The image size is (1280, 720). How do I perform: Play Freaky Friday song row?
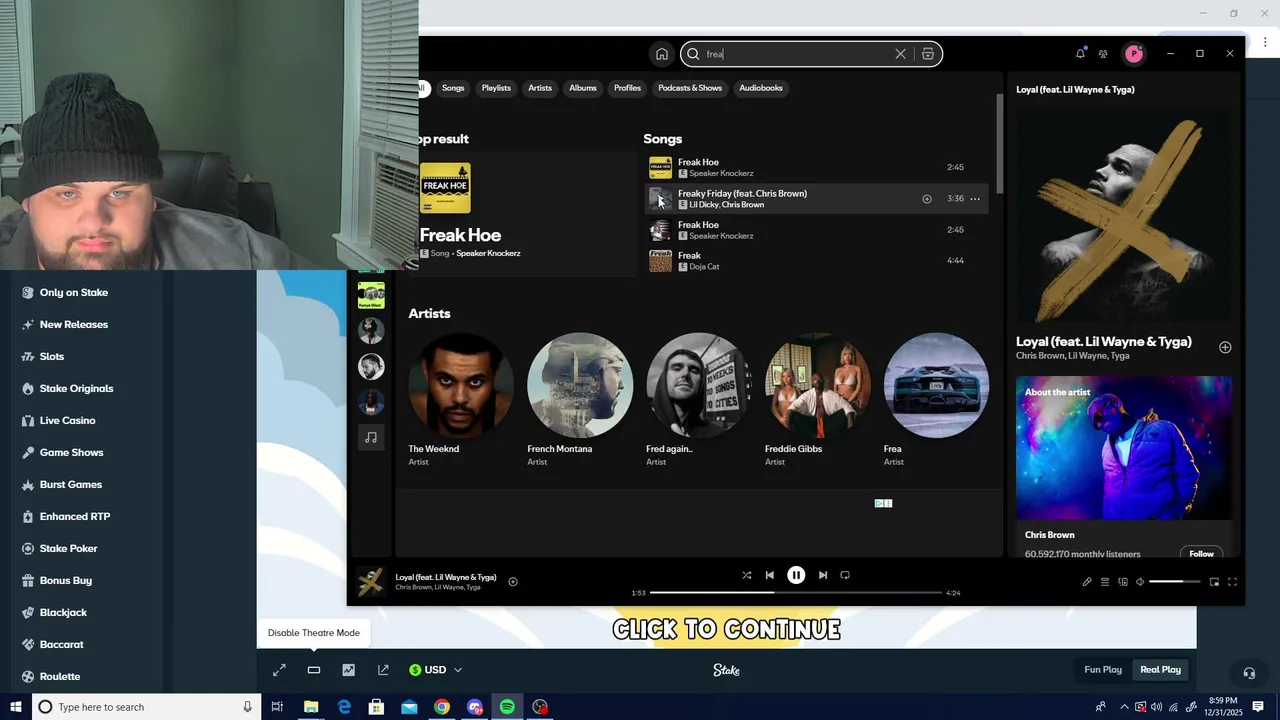point(816,199)
